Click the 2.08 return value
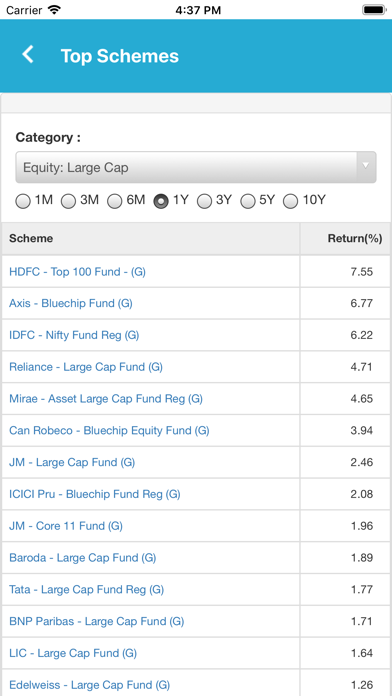 coord(362,494)
